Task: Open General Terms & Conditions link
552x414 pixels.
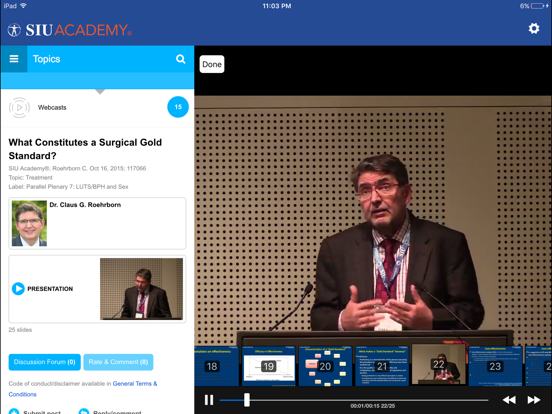Action: (x=83, y=389)
